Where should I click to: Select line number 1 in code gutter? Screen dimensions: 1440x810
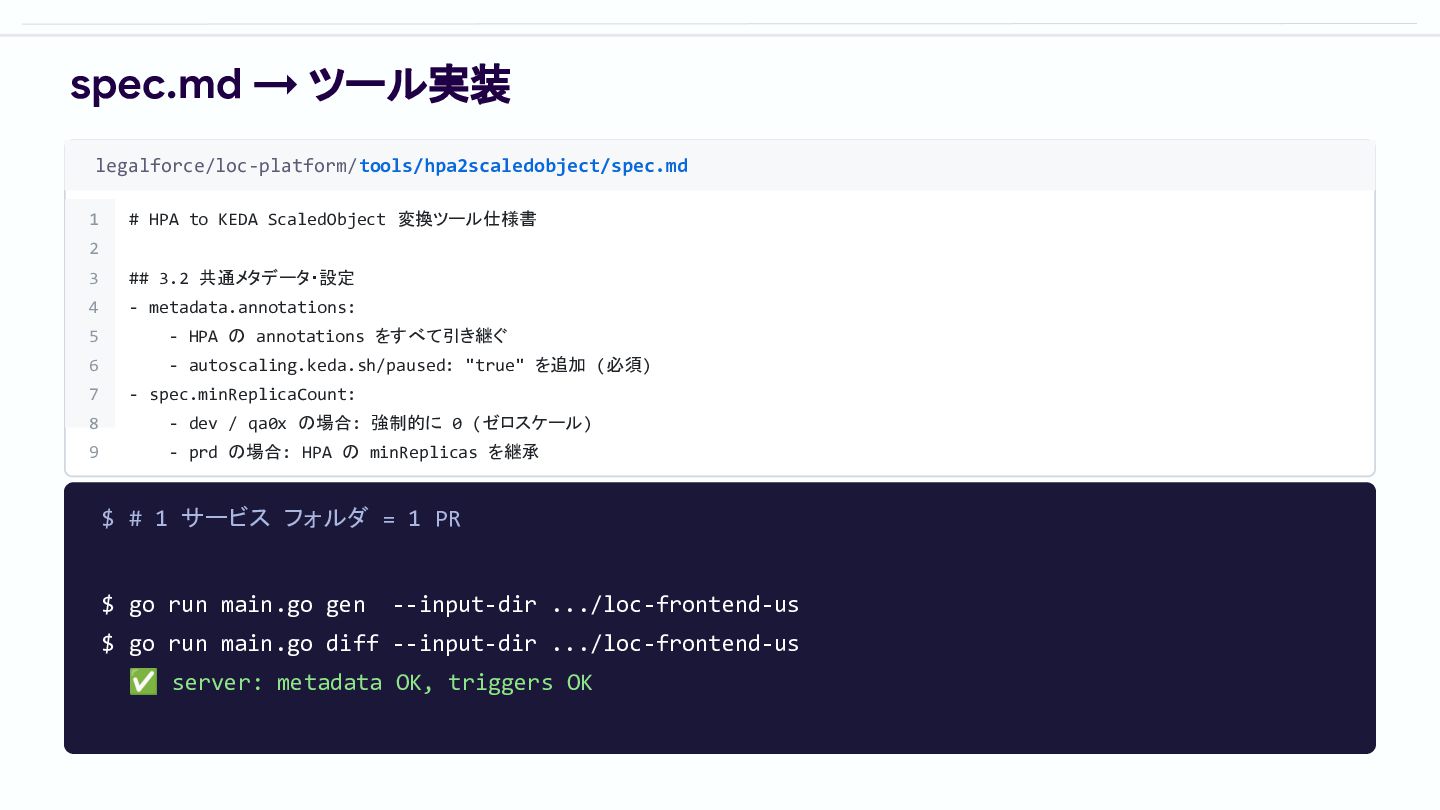click(x=94, y=219)
